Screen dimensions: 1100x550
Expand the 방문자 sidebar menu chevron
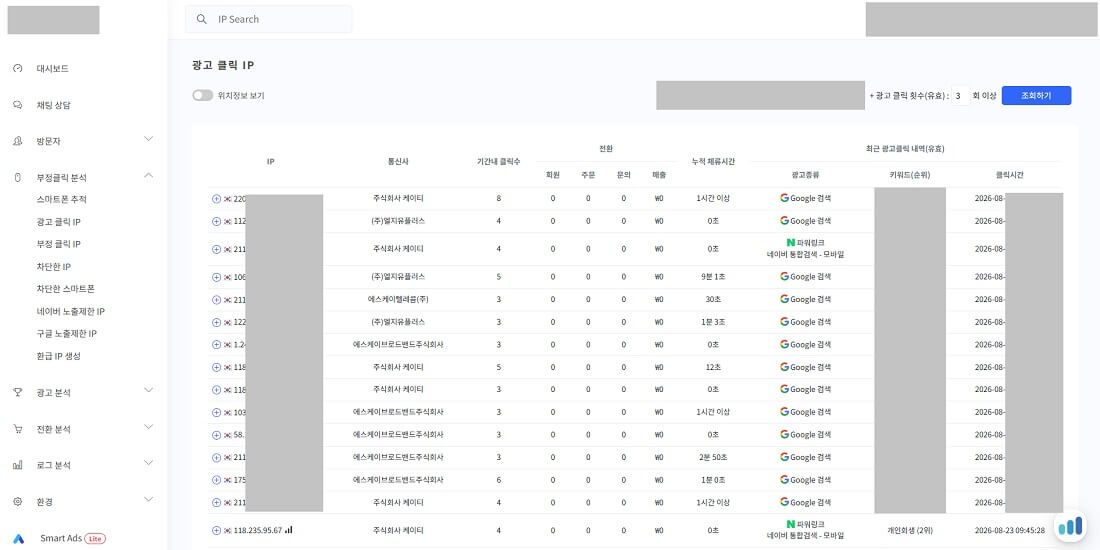pyautogui.click(x=148, y=139)
